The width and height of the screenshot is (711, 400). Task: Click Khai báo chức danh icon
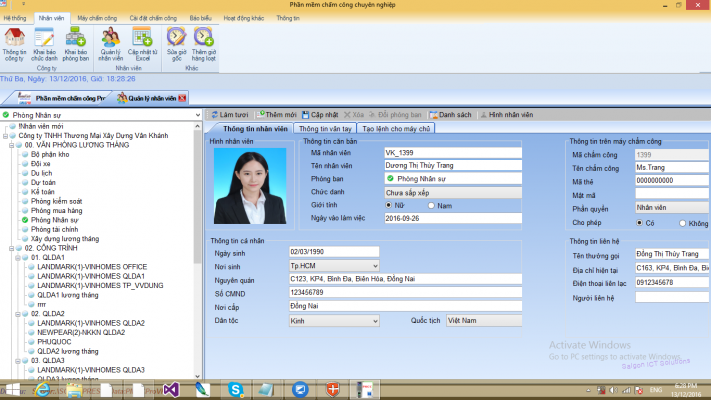tap(44, 44)
